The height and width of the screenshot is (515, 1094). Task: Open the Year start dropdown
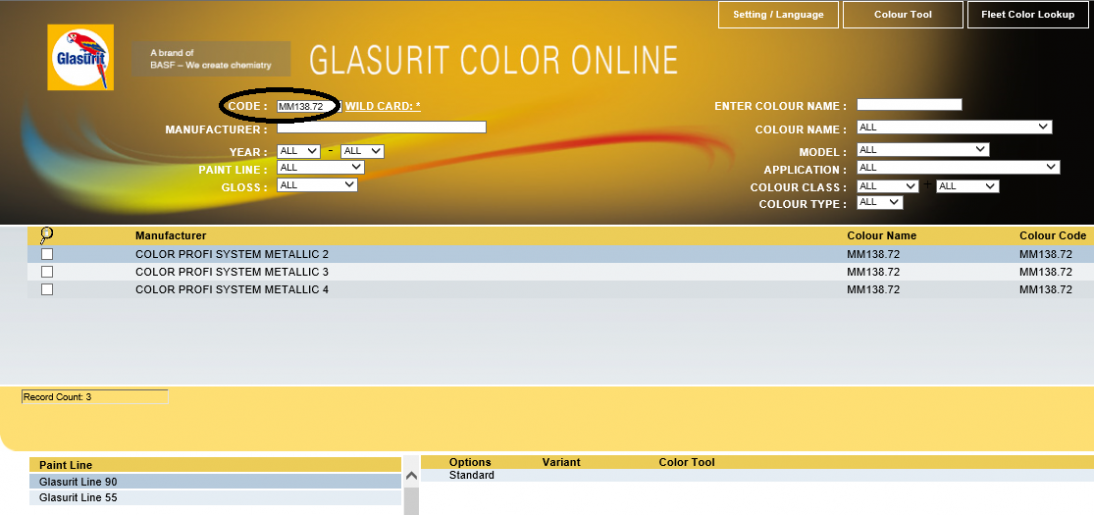(x=299, y=151)
